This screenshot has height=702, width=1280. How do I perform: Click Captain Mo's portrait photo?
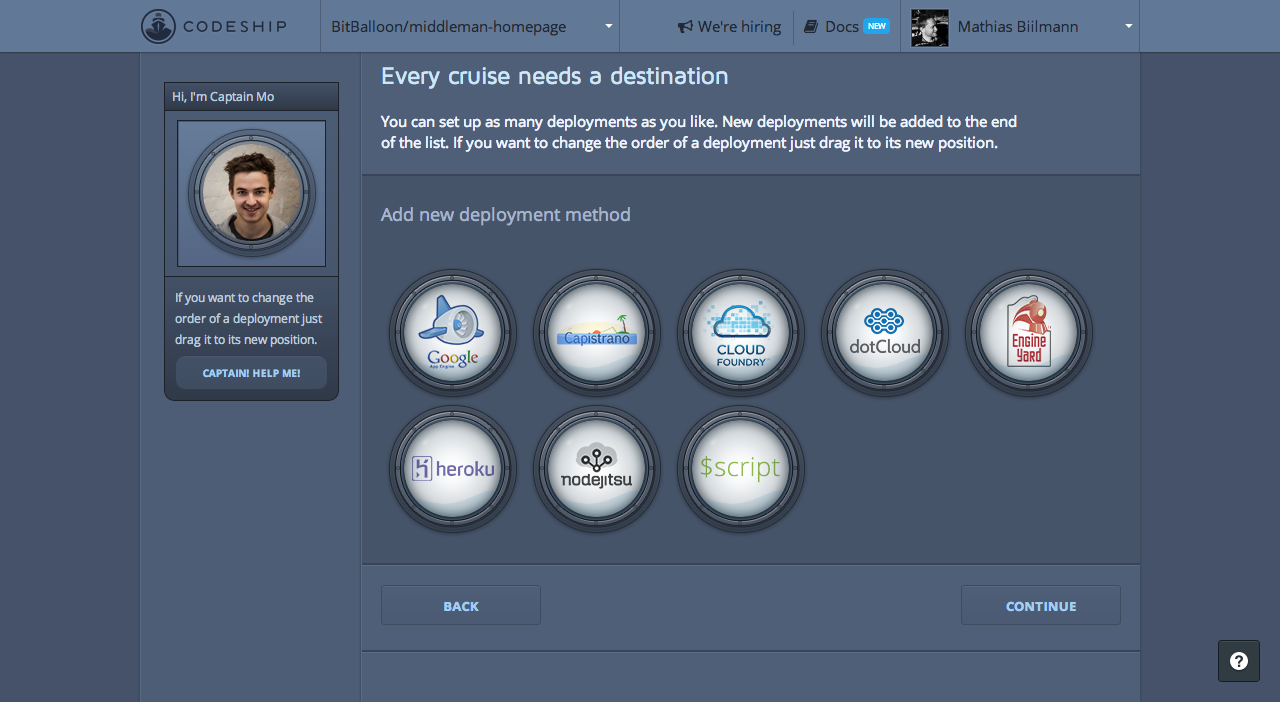(252, 193)
